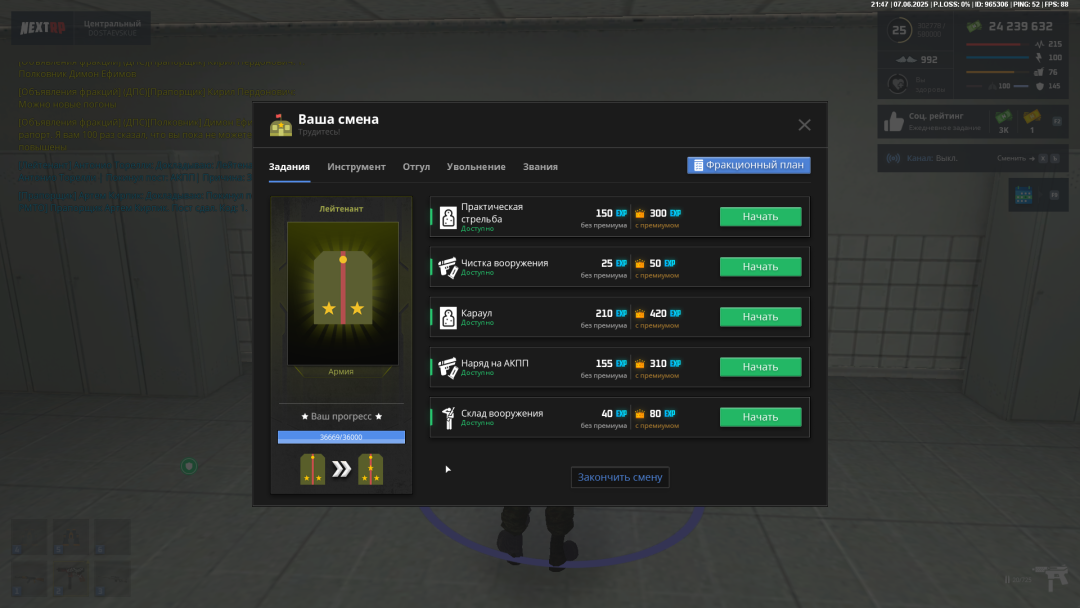
Task: Start the Наряд на АКПП task
Action: coord(760,367)
